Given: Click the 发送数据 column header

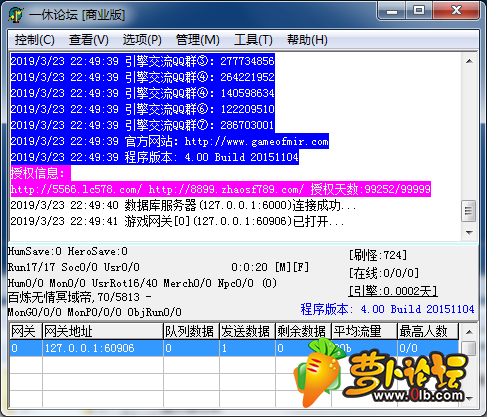Looking at the screenshot, I should click(x=247, y=331).
